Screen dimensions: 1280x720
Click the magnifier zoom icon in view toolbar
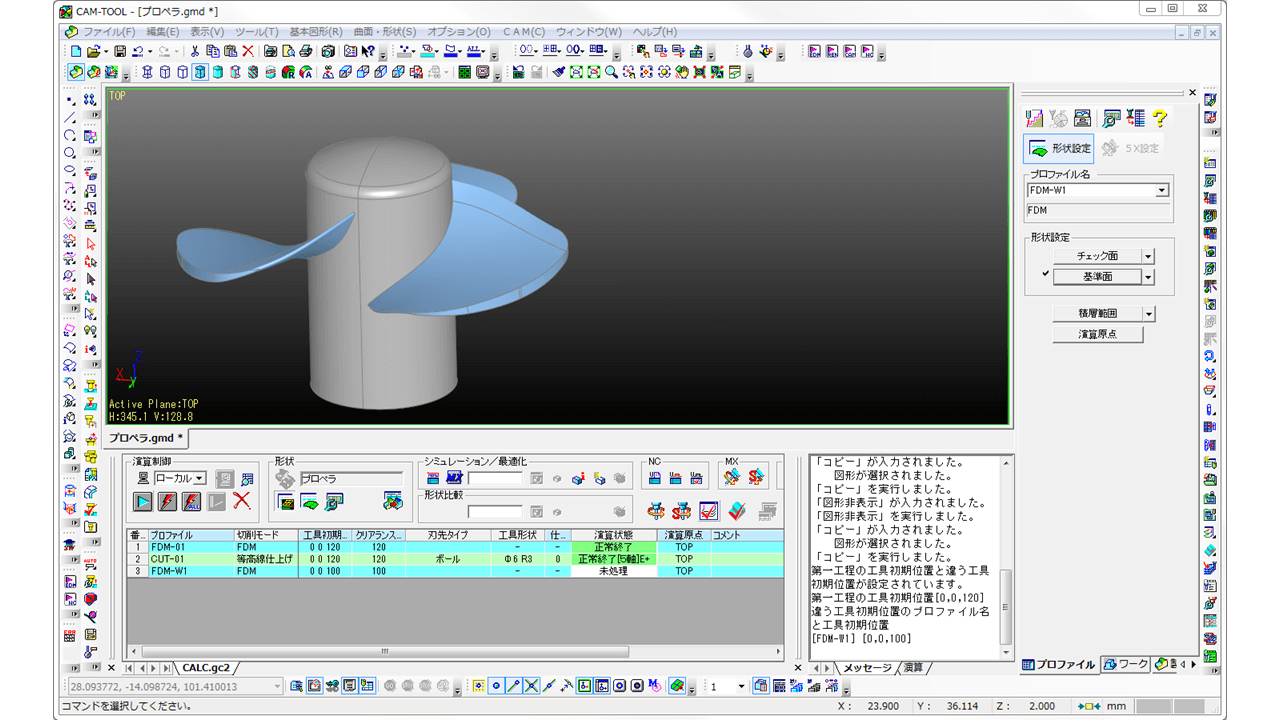tap(611, 72)
